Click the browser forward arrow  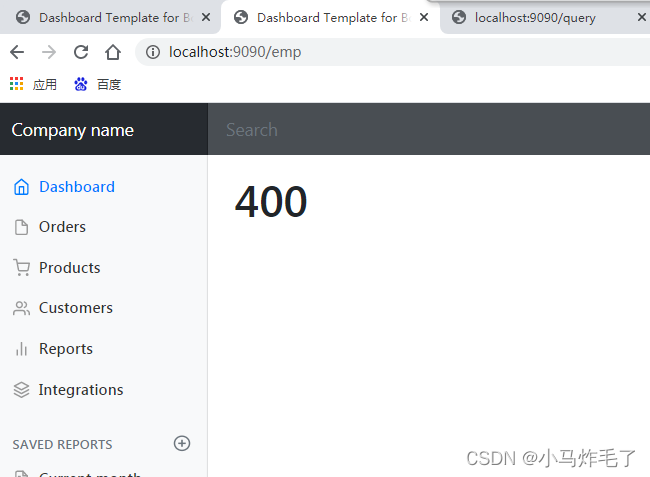click(x=49, y=52)
